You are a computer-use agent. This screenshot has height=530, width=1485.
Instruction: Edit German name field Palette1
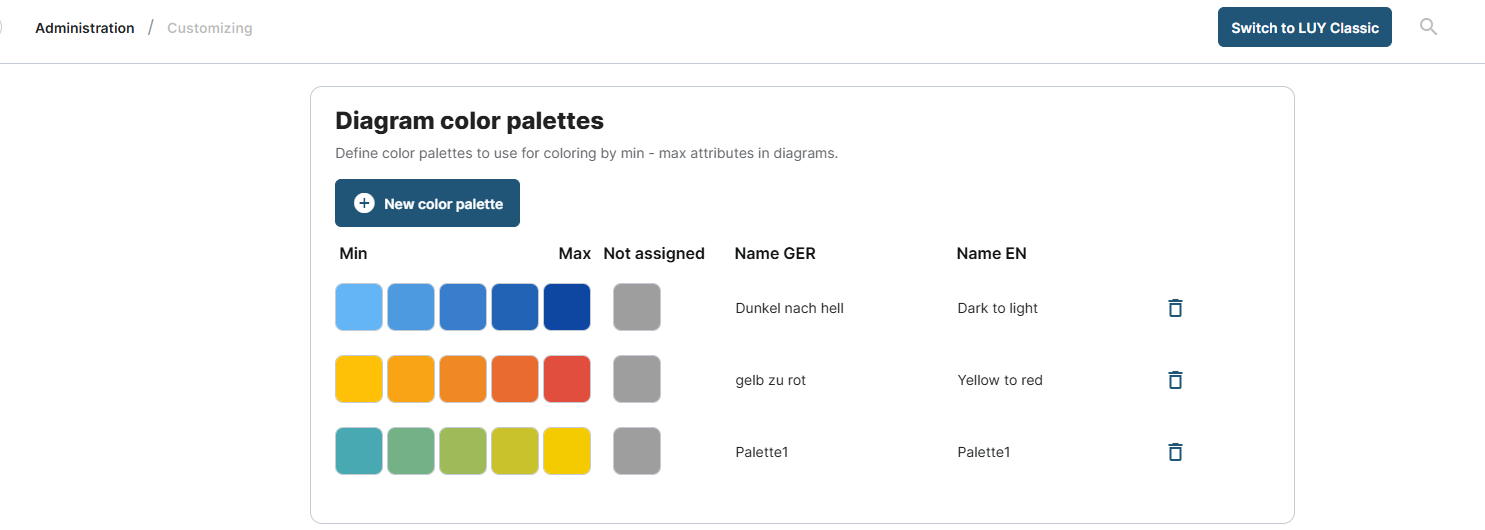point(762,452)
